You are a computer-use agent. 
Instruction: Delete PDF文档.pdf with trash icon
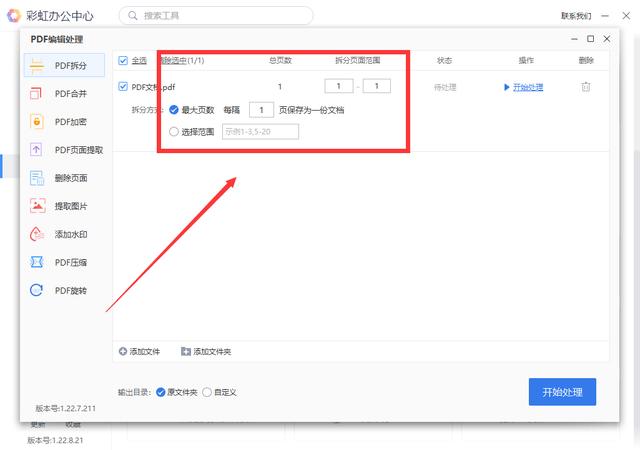tap(586, 87)
